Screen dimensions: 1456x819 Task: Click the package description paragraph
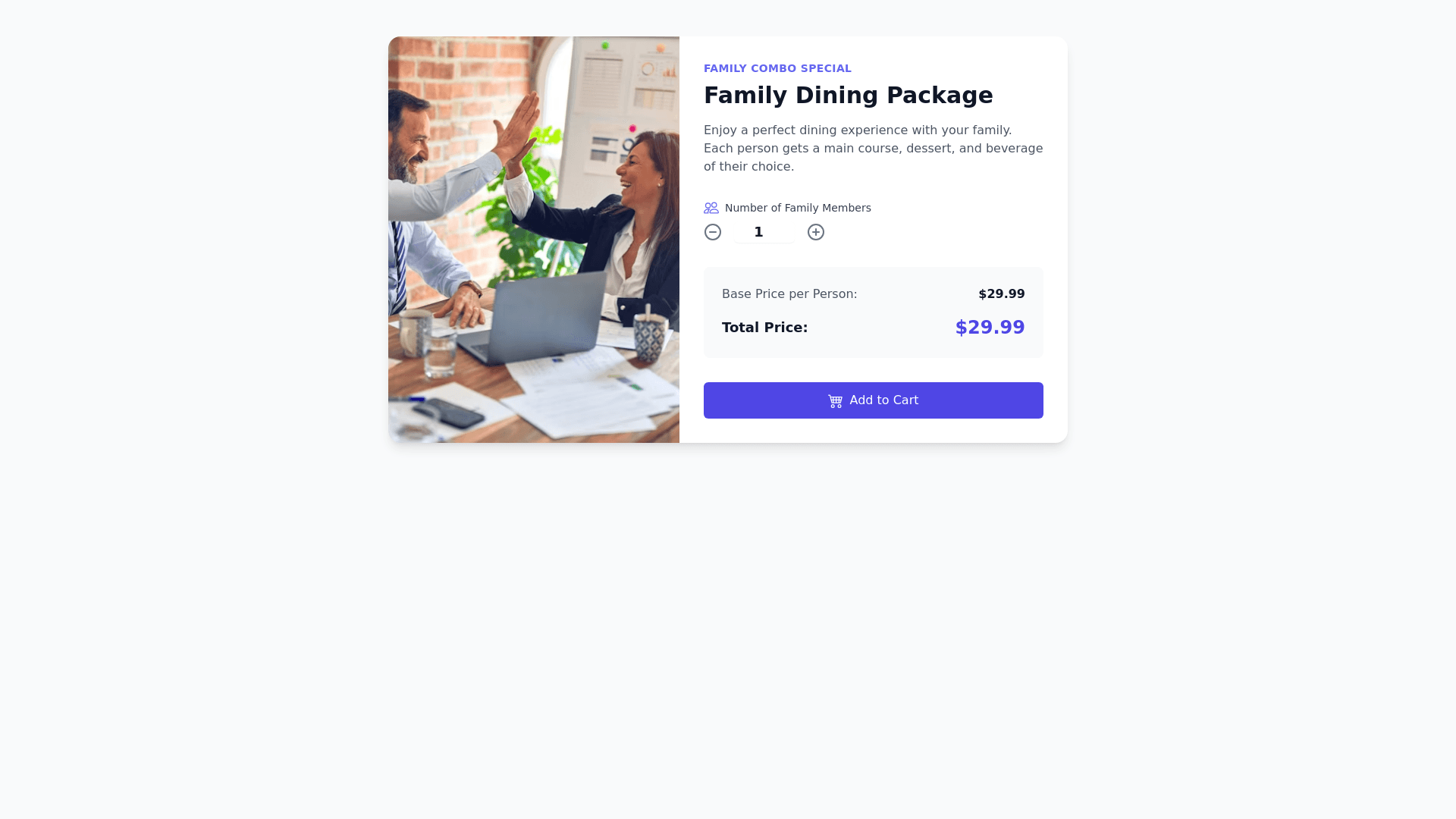coord(874,149)
